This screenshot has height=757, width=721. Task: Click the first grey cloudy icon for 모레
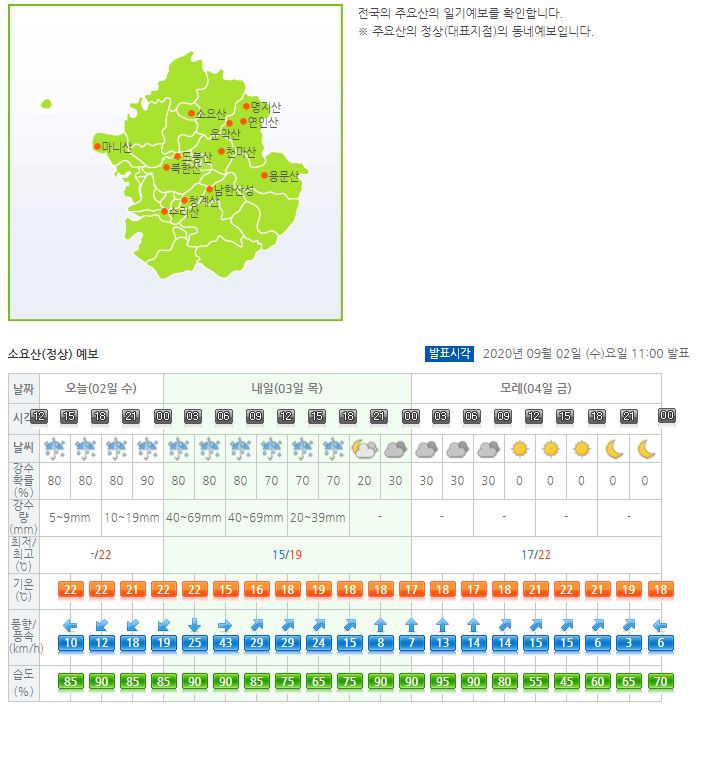tap(426, 449)
